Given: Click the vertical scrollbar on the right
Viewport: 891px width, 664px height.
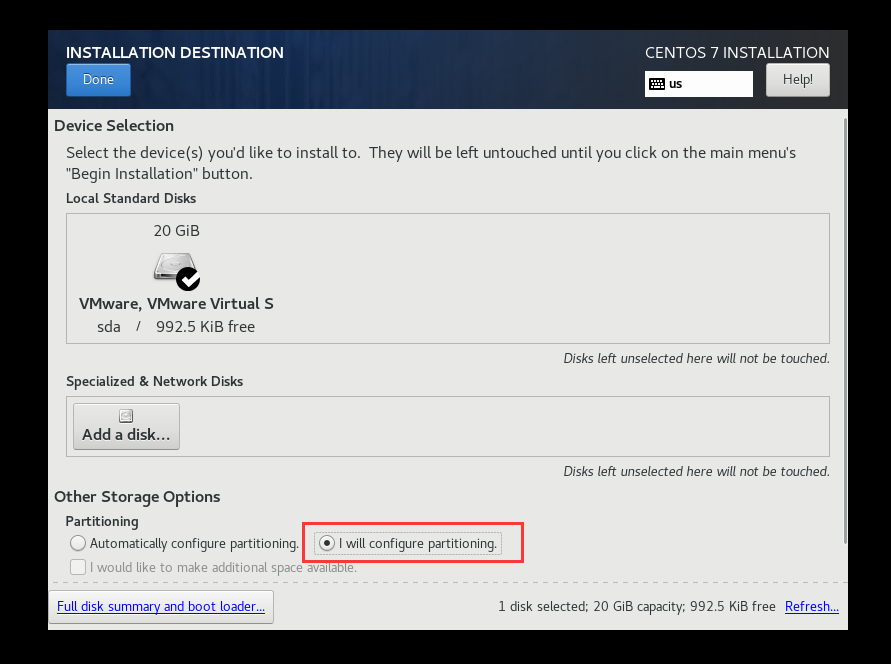Looking at the screenshot, I should pyautogui.click(x=845, y=329).
